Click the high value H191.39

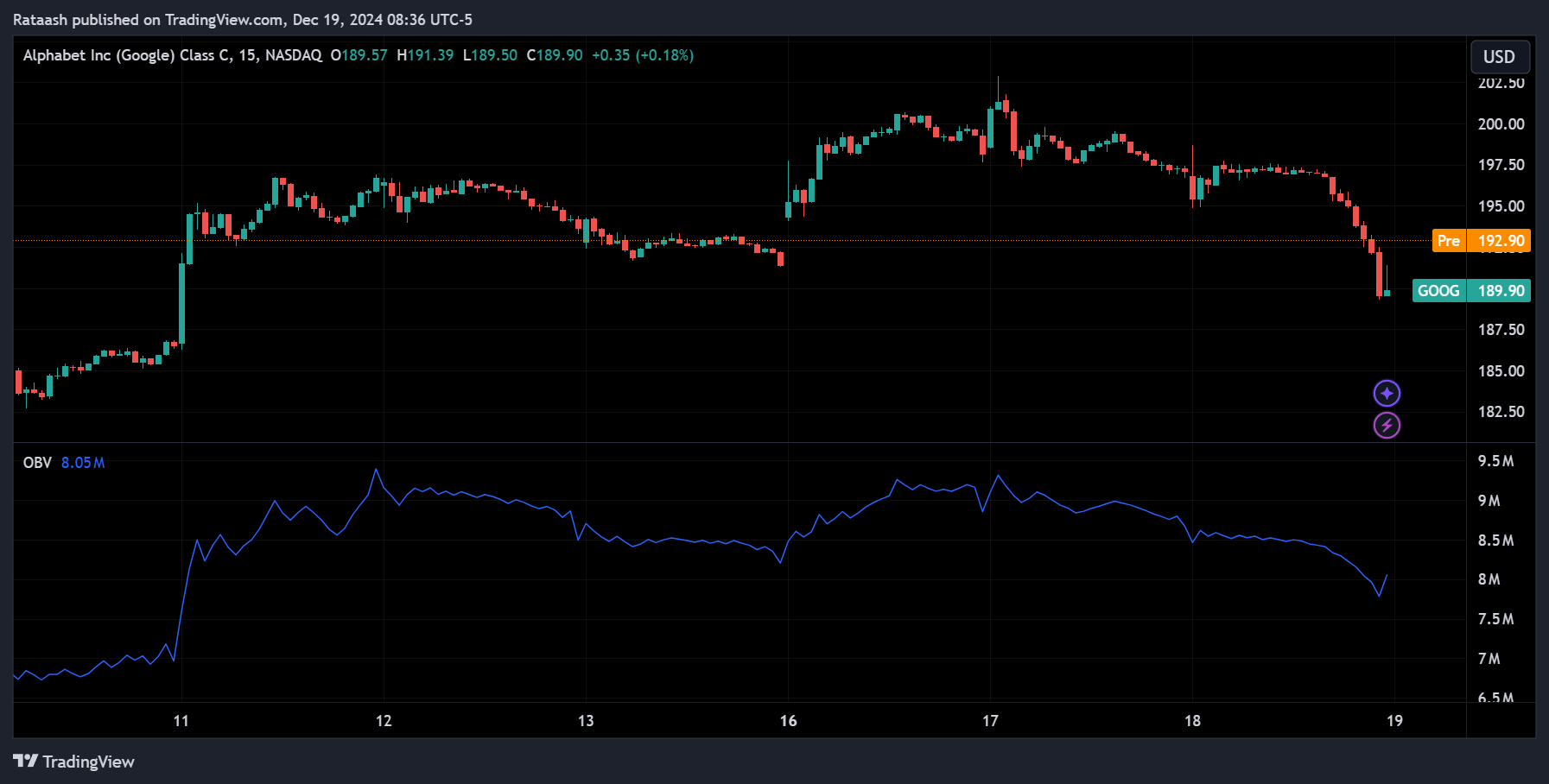tap(425, 55)
